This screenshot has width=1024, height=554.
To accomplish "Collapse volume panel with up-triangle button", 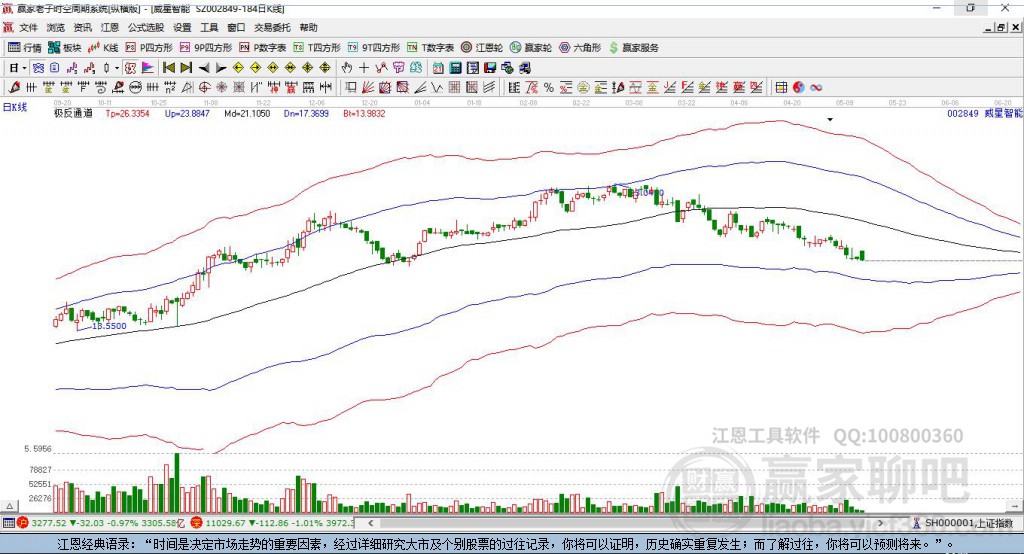I will 9,506.
